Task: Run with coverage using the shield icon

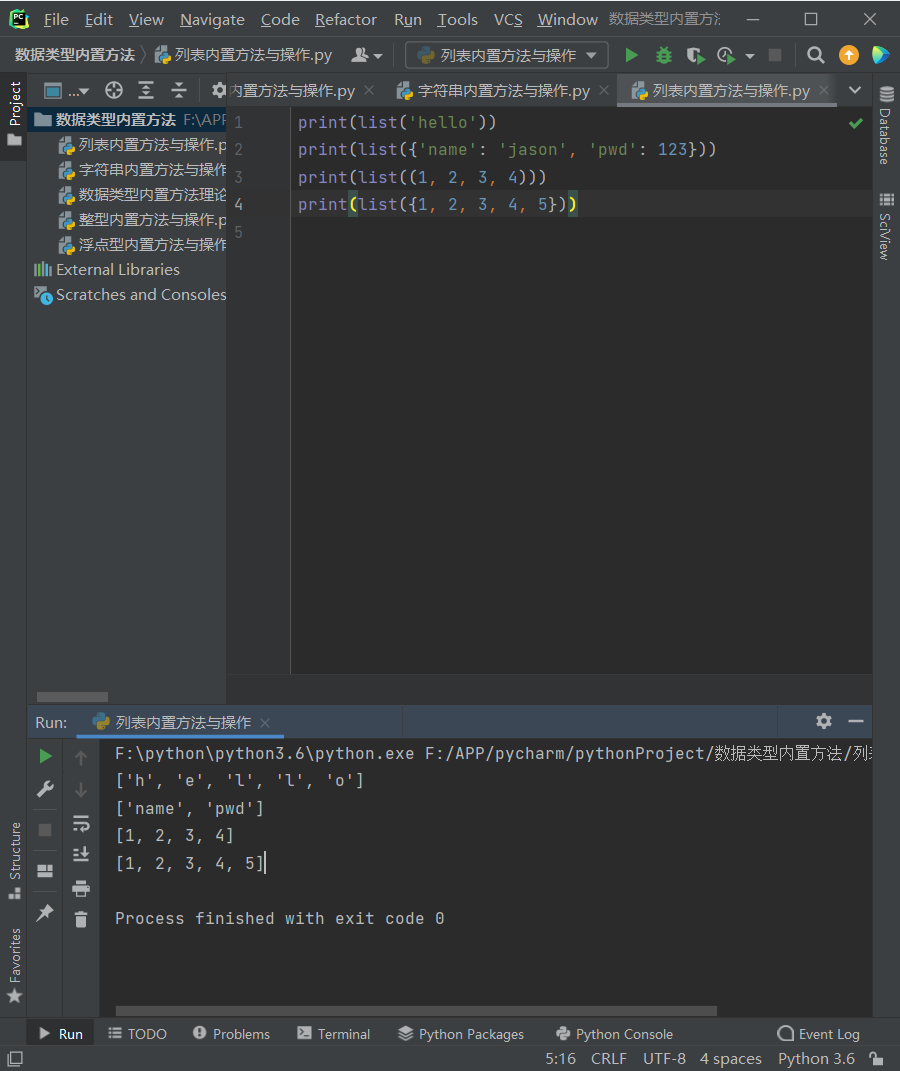Action: [695, 55]
